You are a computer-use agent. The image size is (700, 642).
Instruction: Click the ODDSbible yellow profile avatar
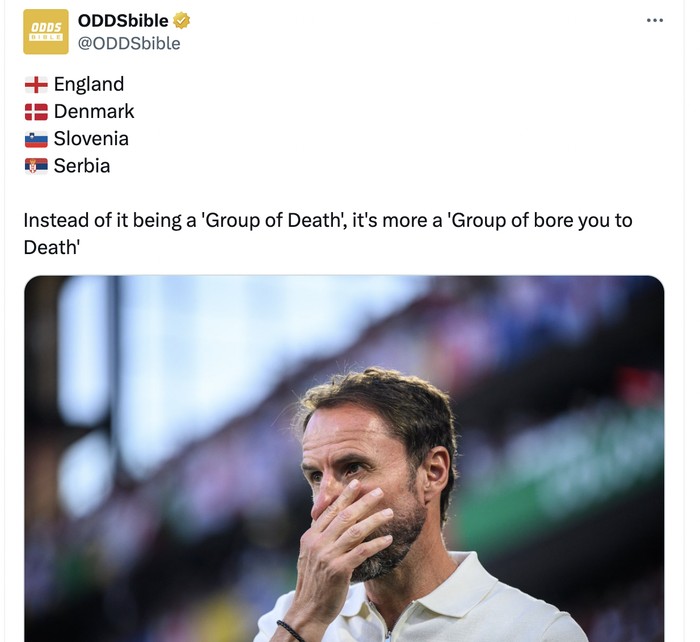point(45,32)
